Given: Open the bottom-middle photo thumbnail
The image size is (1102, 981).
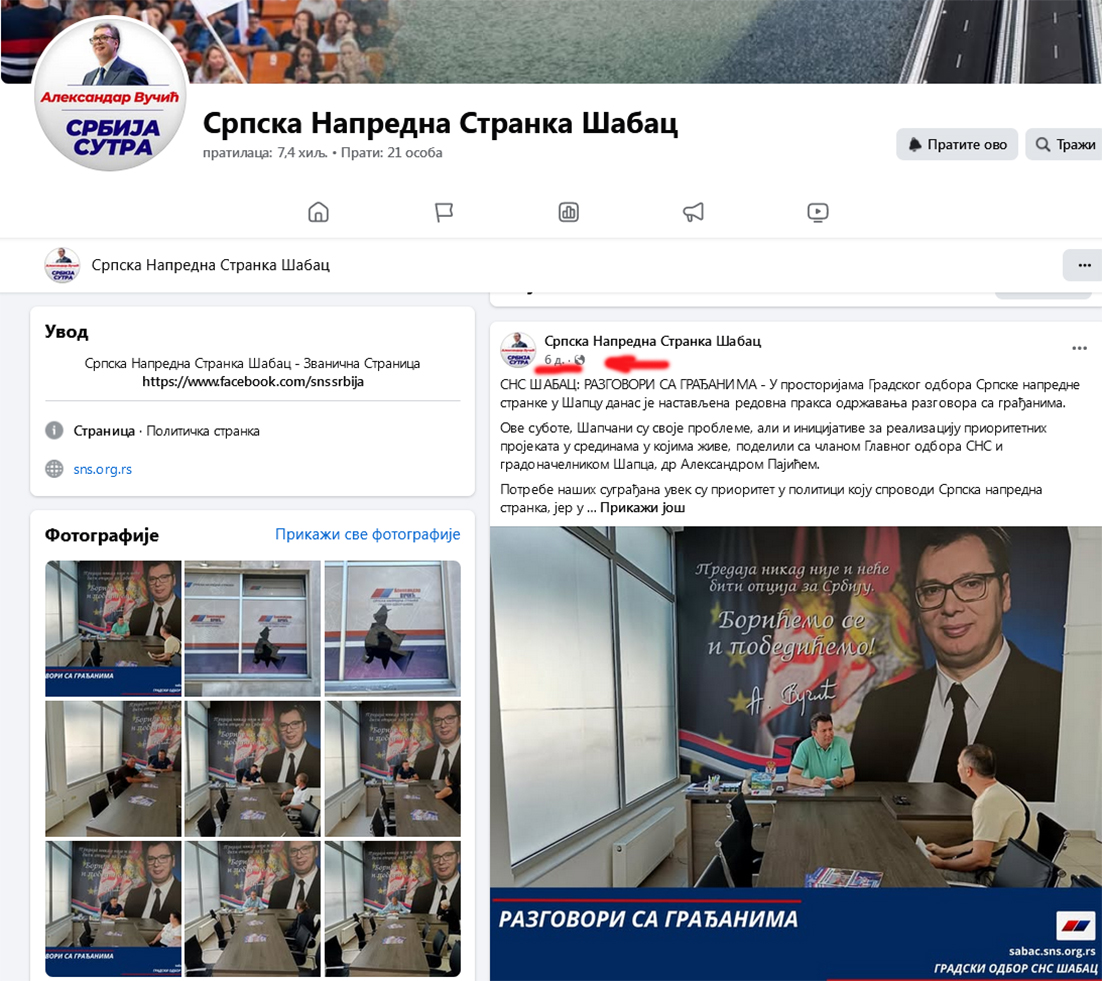Looking at the screenshot, I should point(252,909).
